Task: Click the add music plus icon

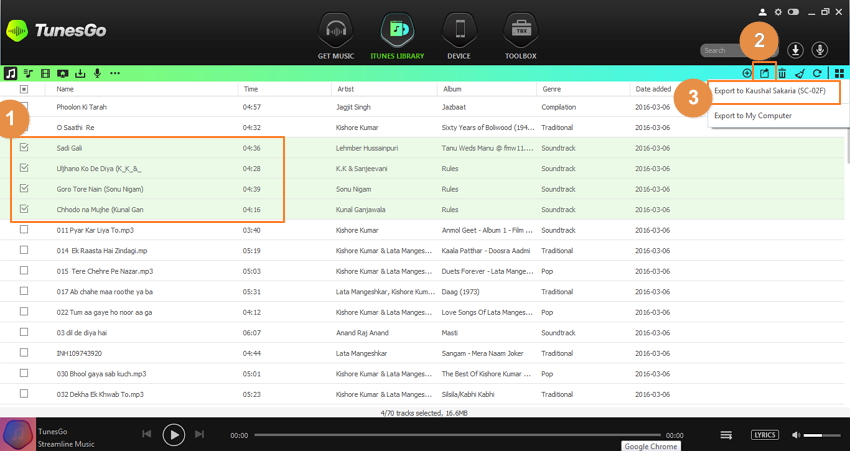Action: click(747, 73)
